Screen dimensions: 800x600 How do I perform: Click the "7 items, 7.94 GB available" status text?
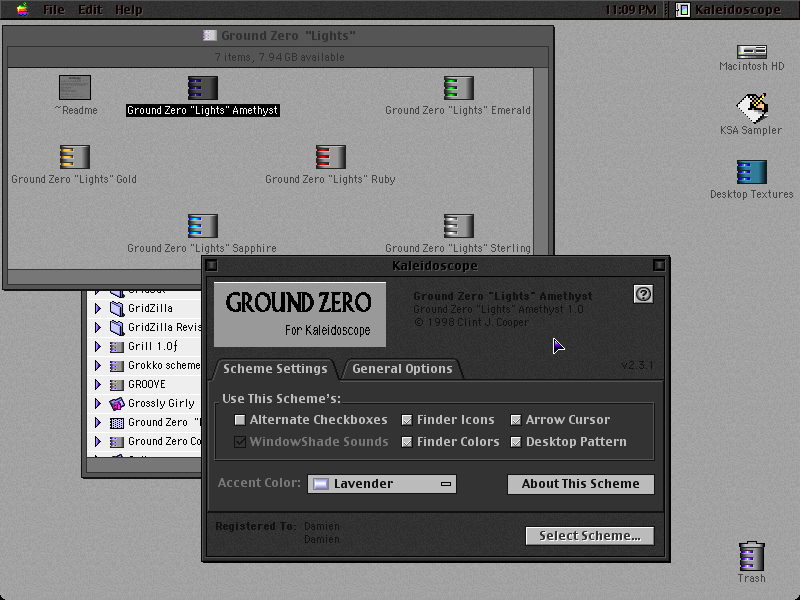(x=279, y=57)
